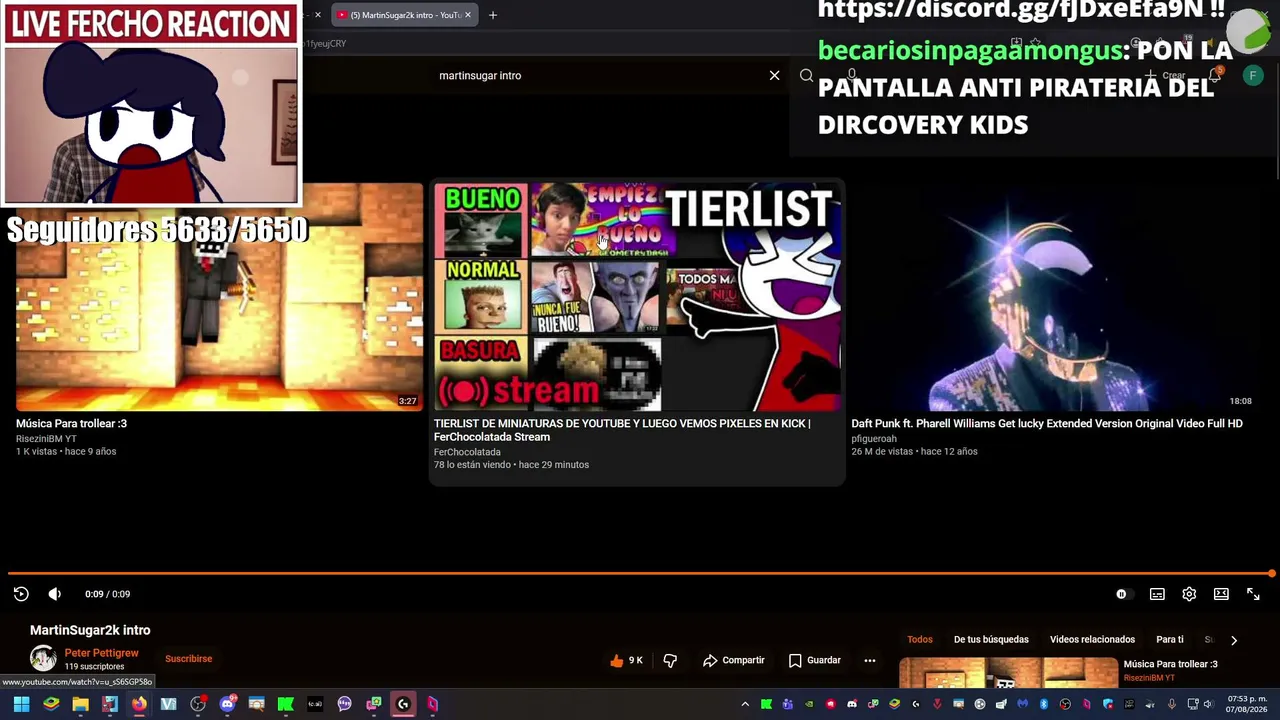
Task: Switch to Firefox in the taskbar
Action: [139, 704]
